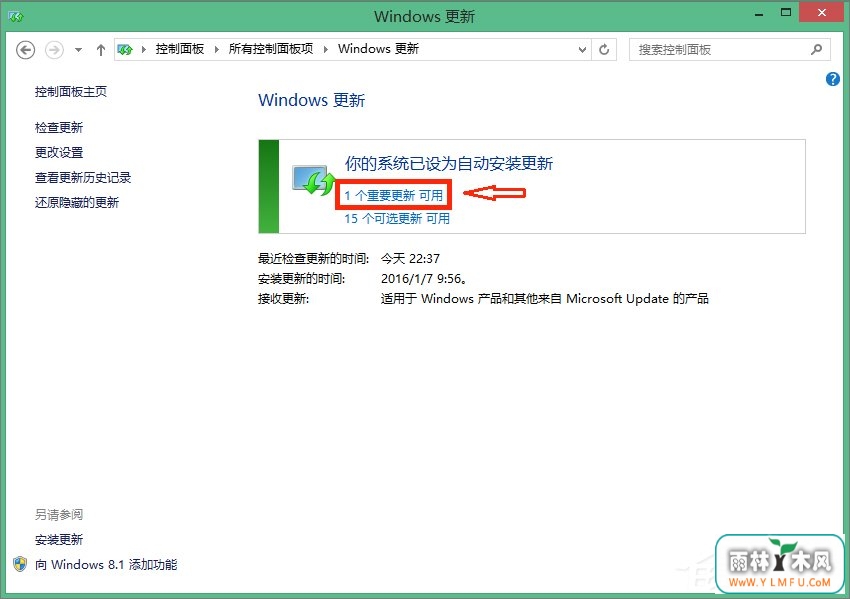Screen dimensions: 850x599
Task: Select the Windows 更新 breadcrumb
Action: tap(378, 49)
